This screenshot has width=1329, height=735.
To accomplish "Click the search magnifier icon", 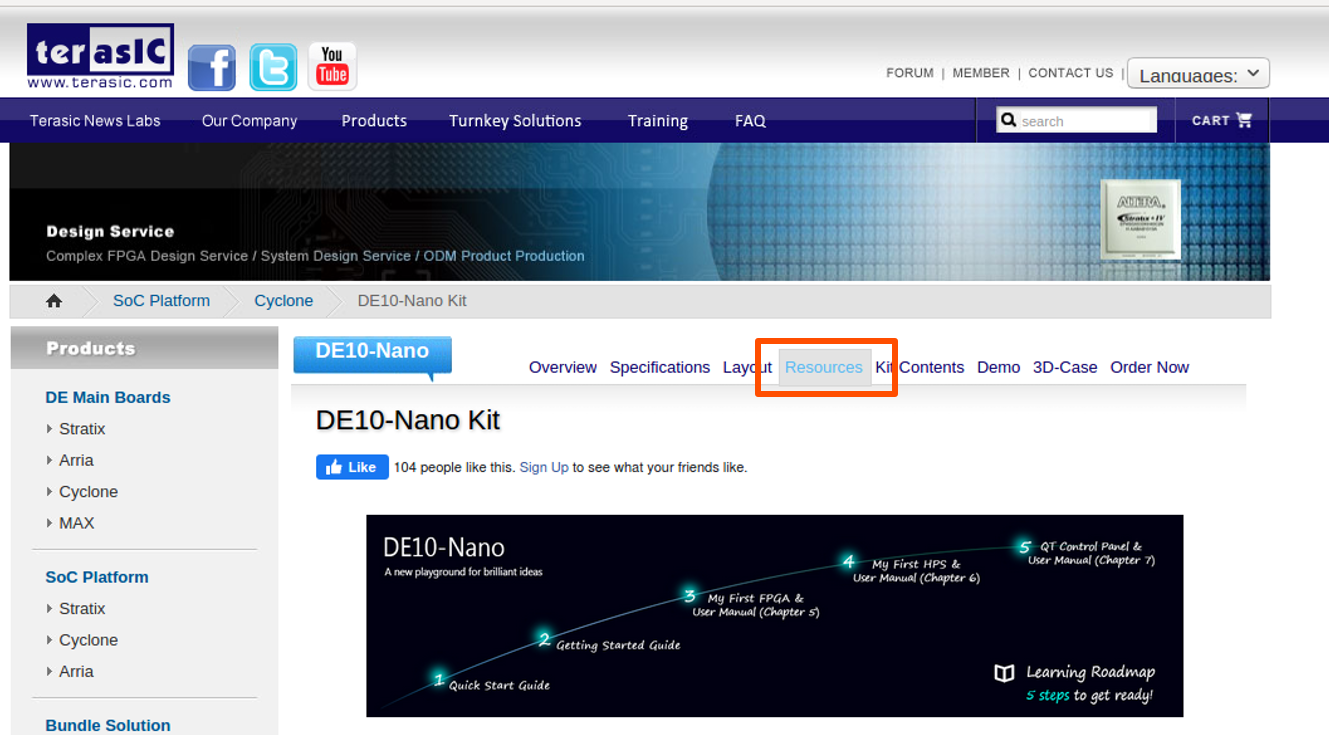I will 1008,120.
